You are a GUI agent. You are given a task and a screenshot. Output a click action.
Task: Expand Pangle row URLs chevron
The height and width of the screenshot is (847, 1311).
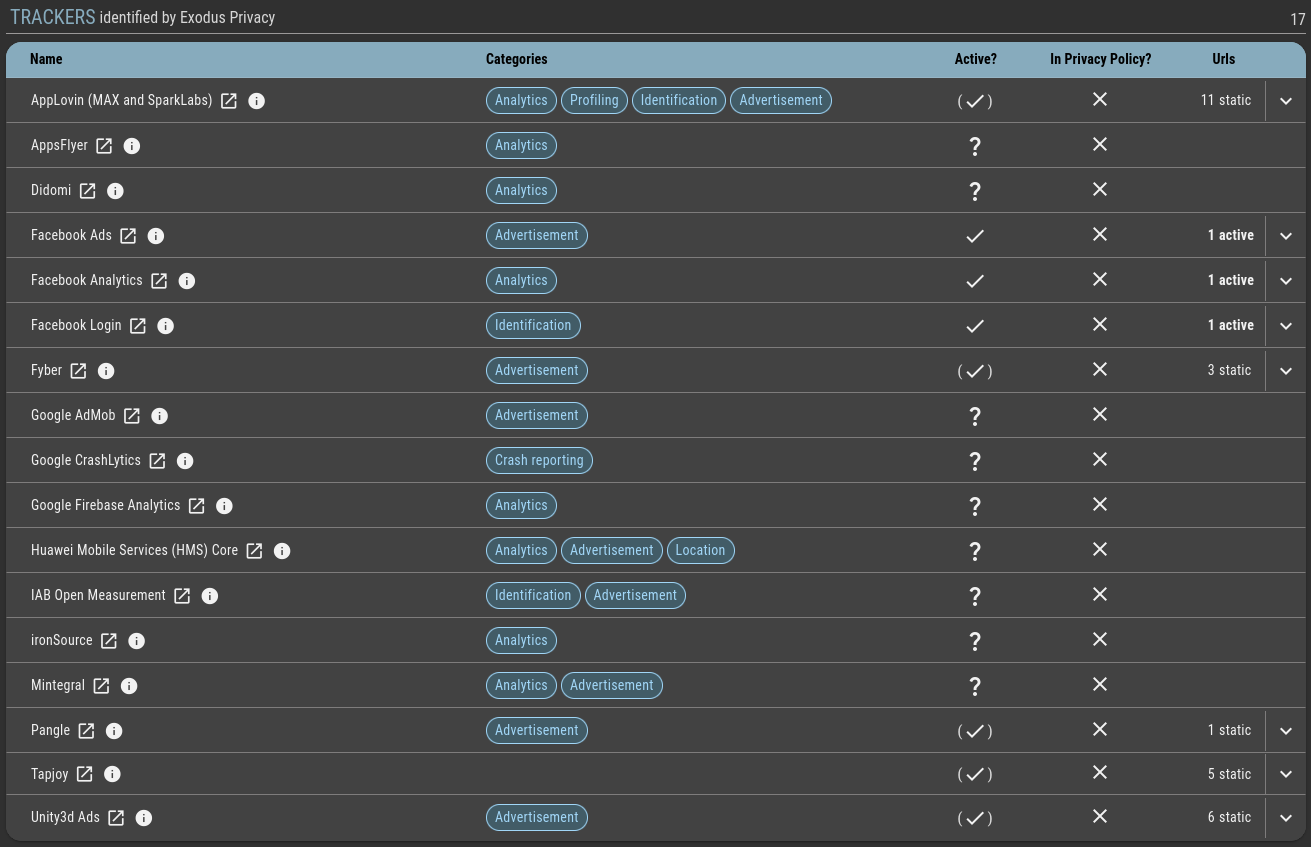(x=1286, y=731)
